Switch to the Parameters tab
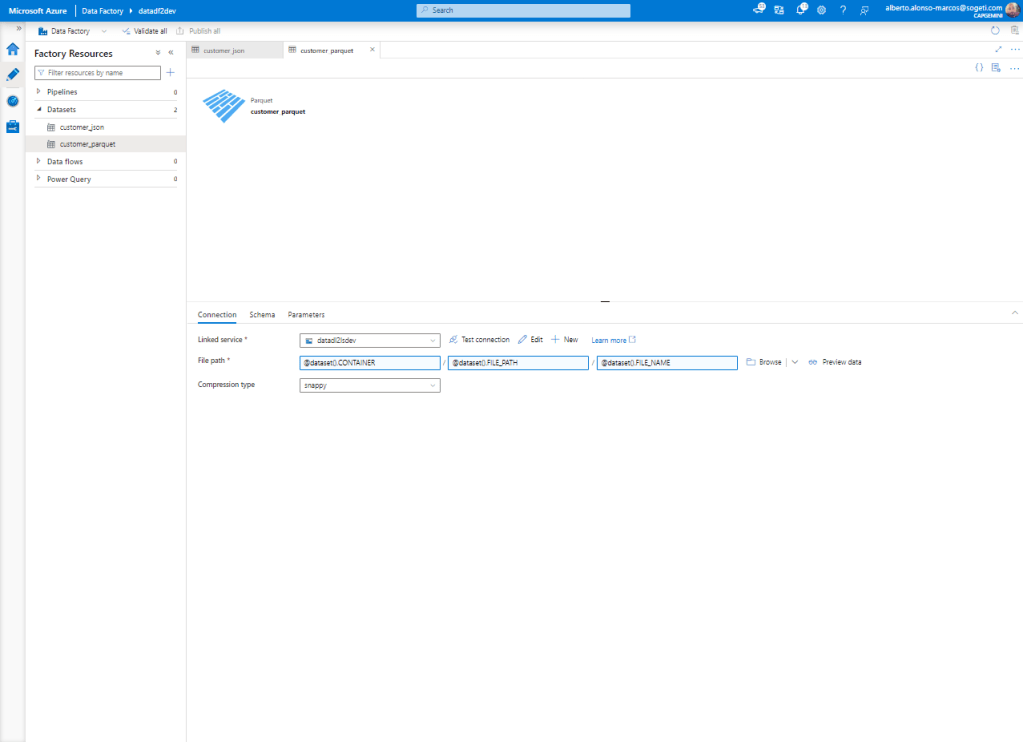Screen dimensions: 1023x742 pyautogui.click(x=306, y=315)
